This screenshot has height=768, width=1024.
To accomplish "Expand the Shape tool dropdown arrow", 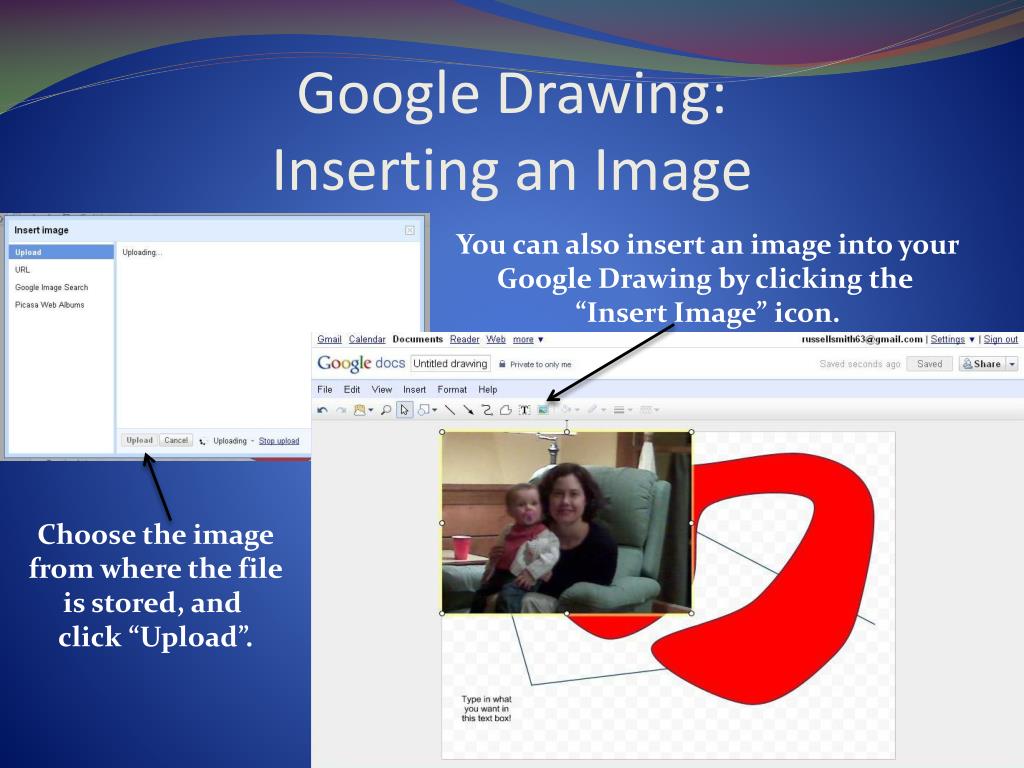I will [435, 410].
